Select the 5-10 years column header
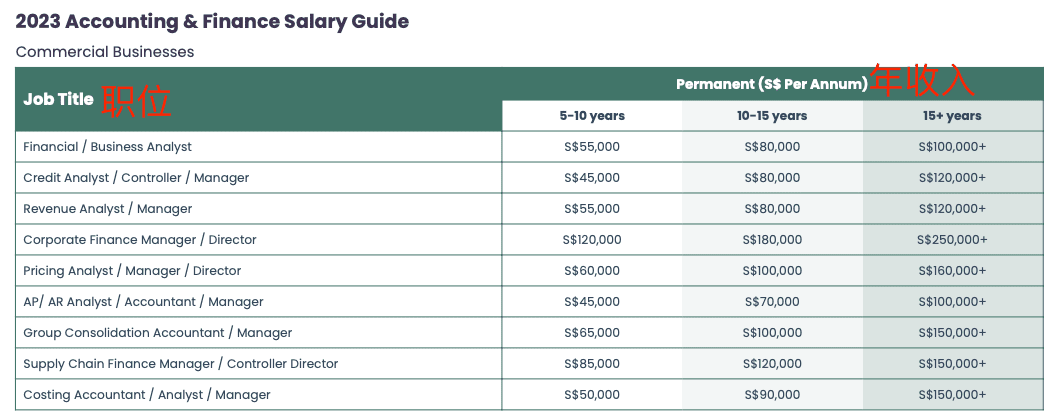The image size is (1052, 418). click(592, 116)
